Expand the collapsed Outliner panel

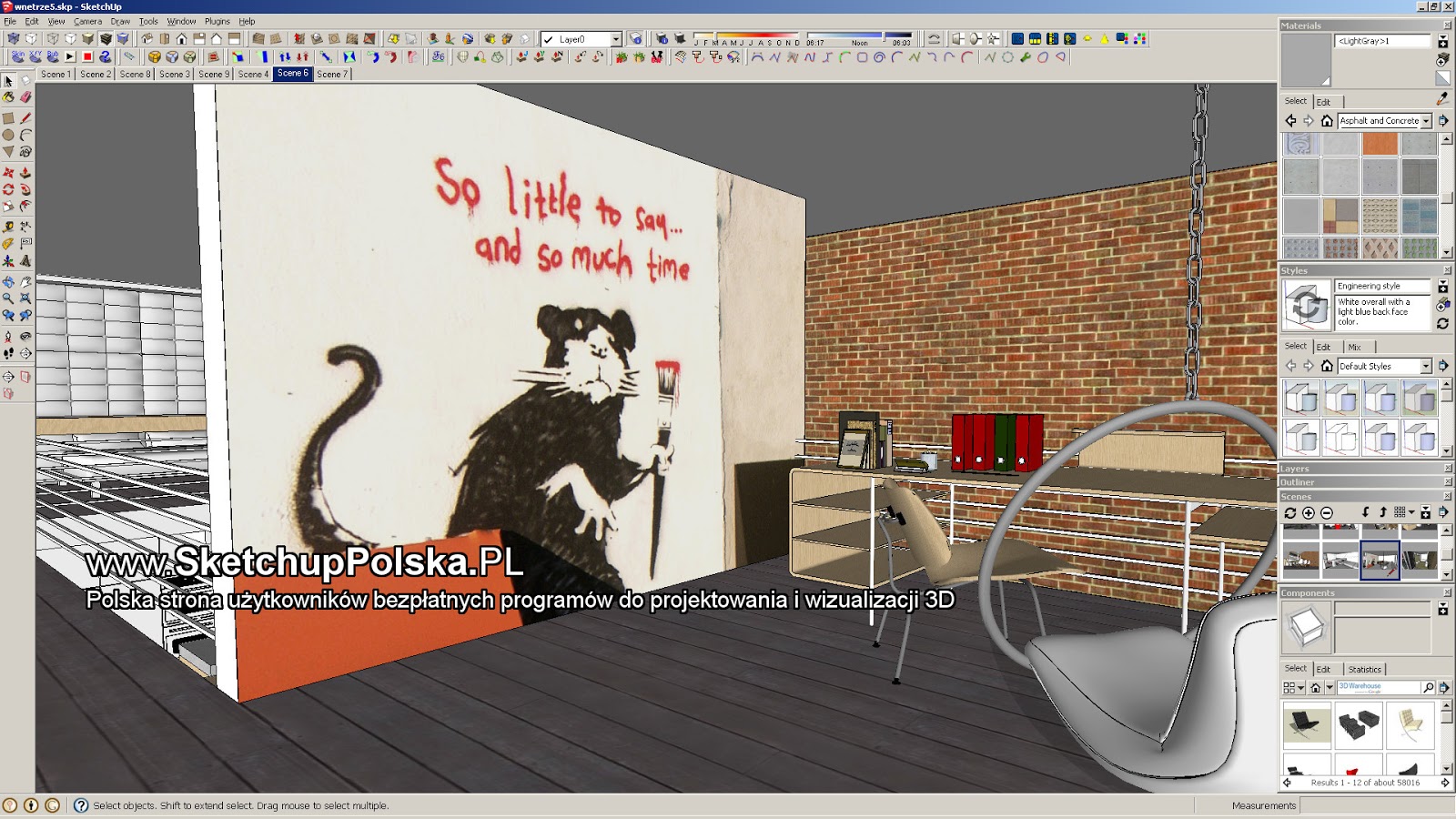[1365, 482]
